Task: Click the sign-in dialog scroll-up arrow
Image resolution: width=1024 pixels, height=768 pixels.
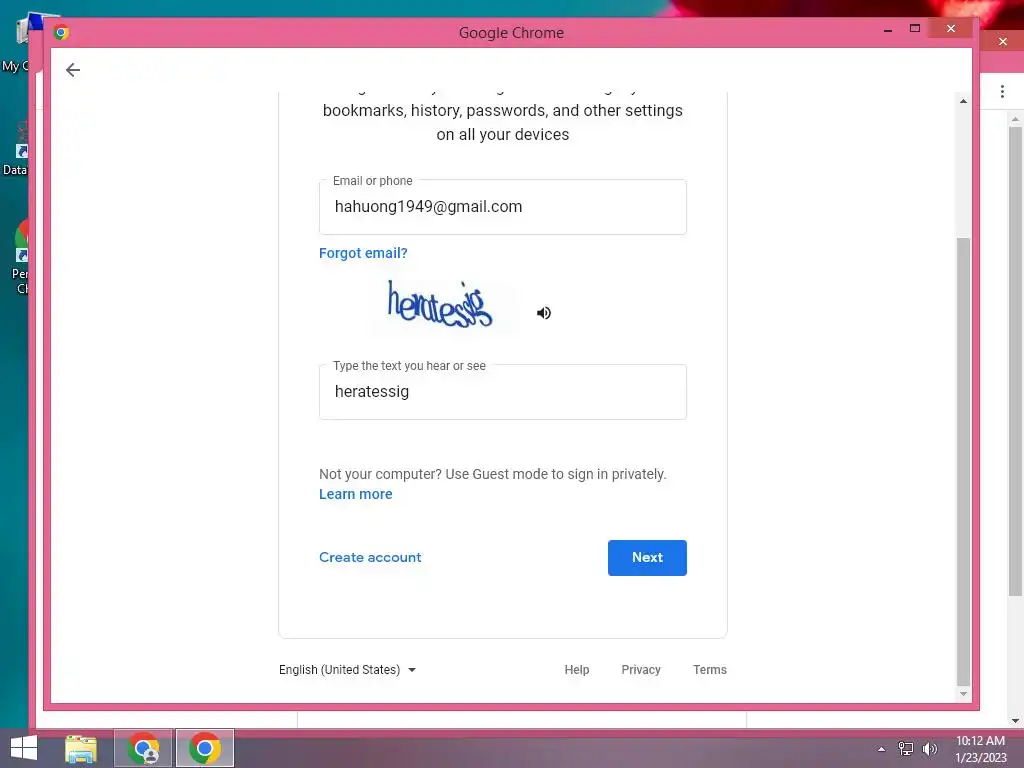Action: point(963,101)
